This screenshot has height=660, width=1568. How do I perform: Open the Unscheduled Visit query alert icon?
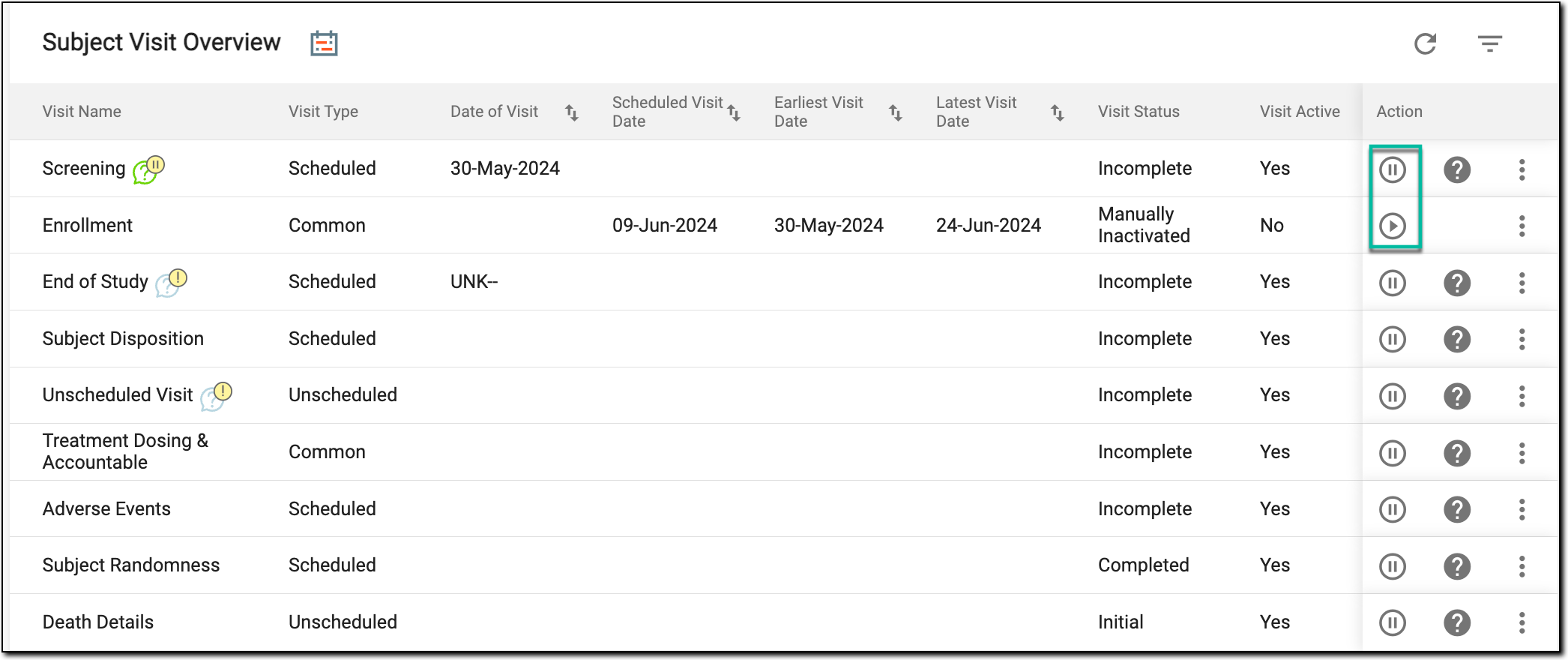point(216,396)
